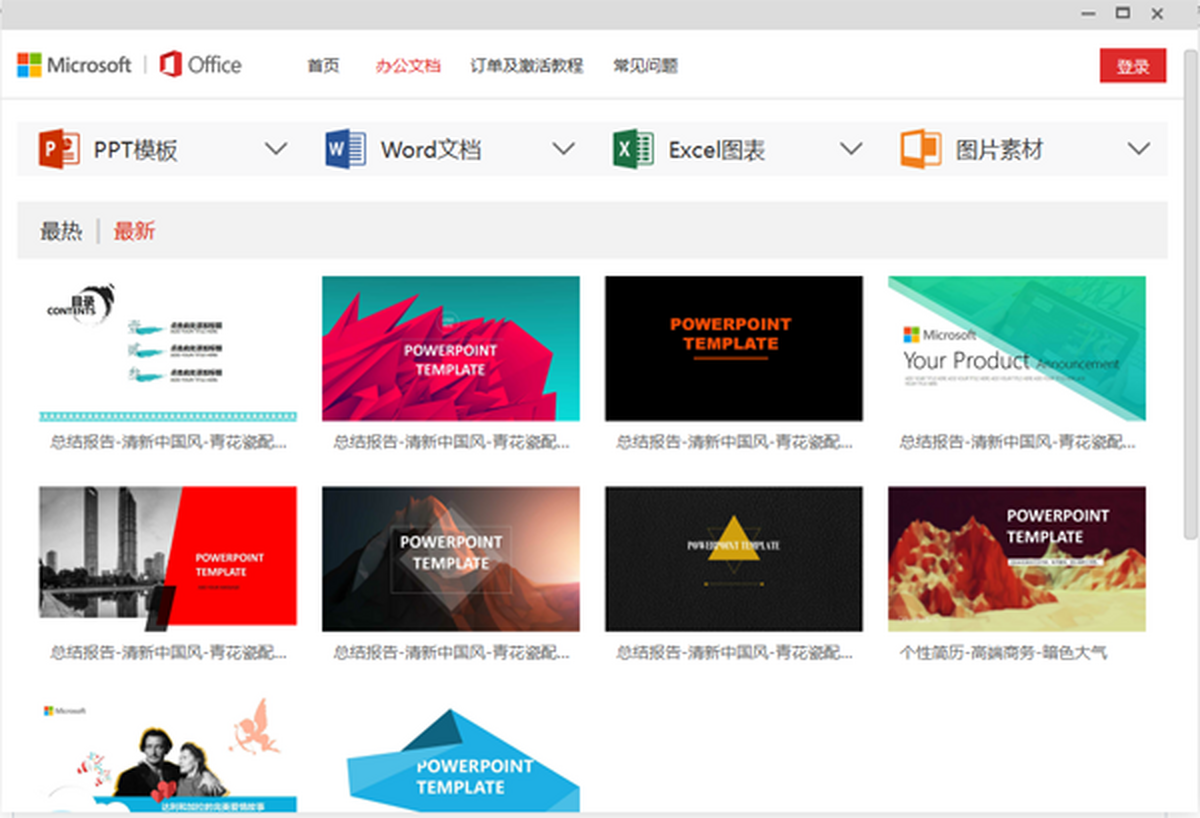The width and height of the screenshot is (1200, 818).
Task: Select the 最新 tab
Action: 136,229
